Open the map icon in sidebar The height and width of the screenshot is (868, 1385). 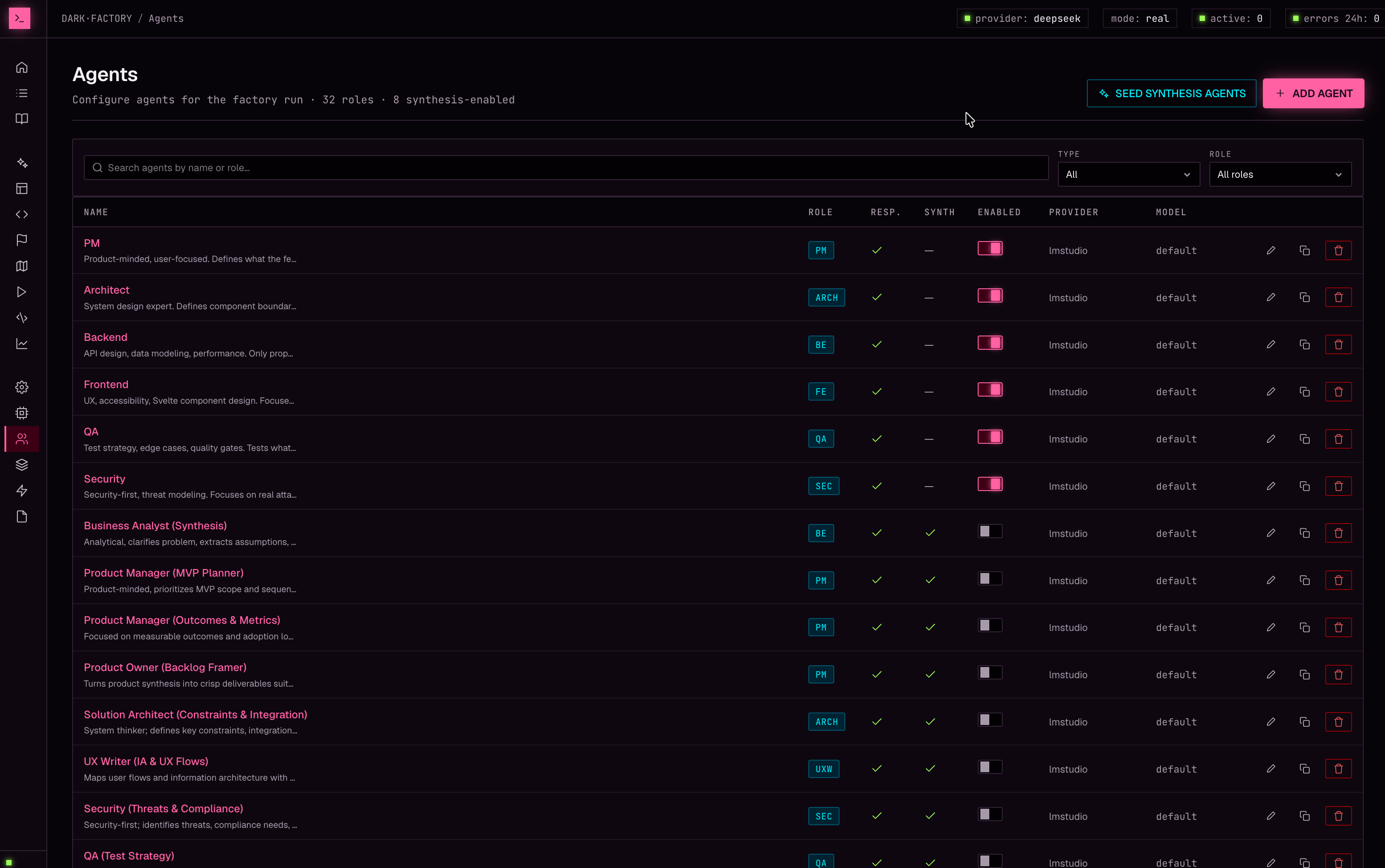[x=22, y=266]
